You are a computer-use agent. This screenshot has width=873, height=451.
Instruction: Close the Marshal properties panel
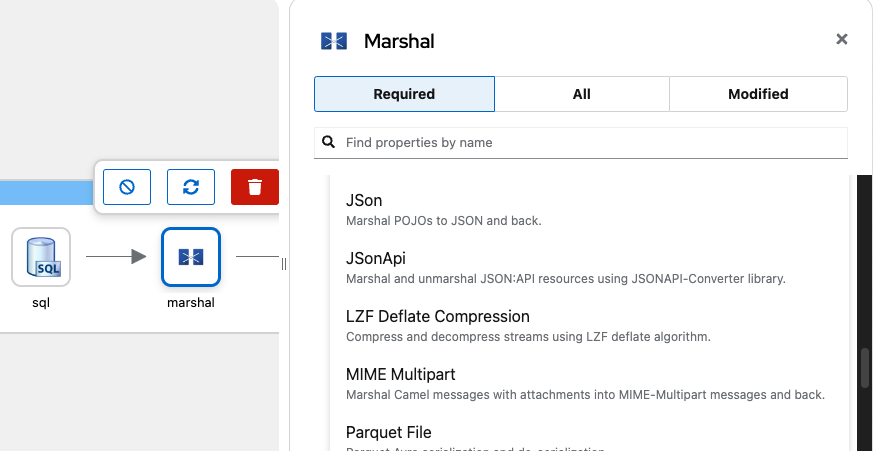point(842,39)
